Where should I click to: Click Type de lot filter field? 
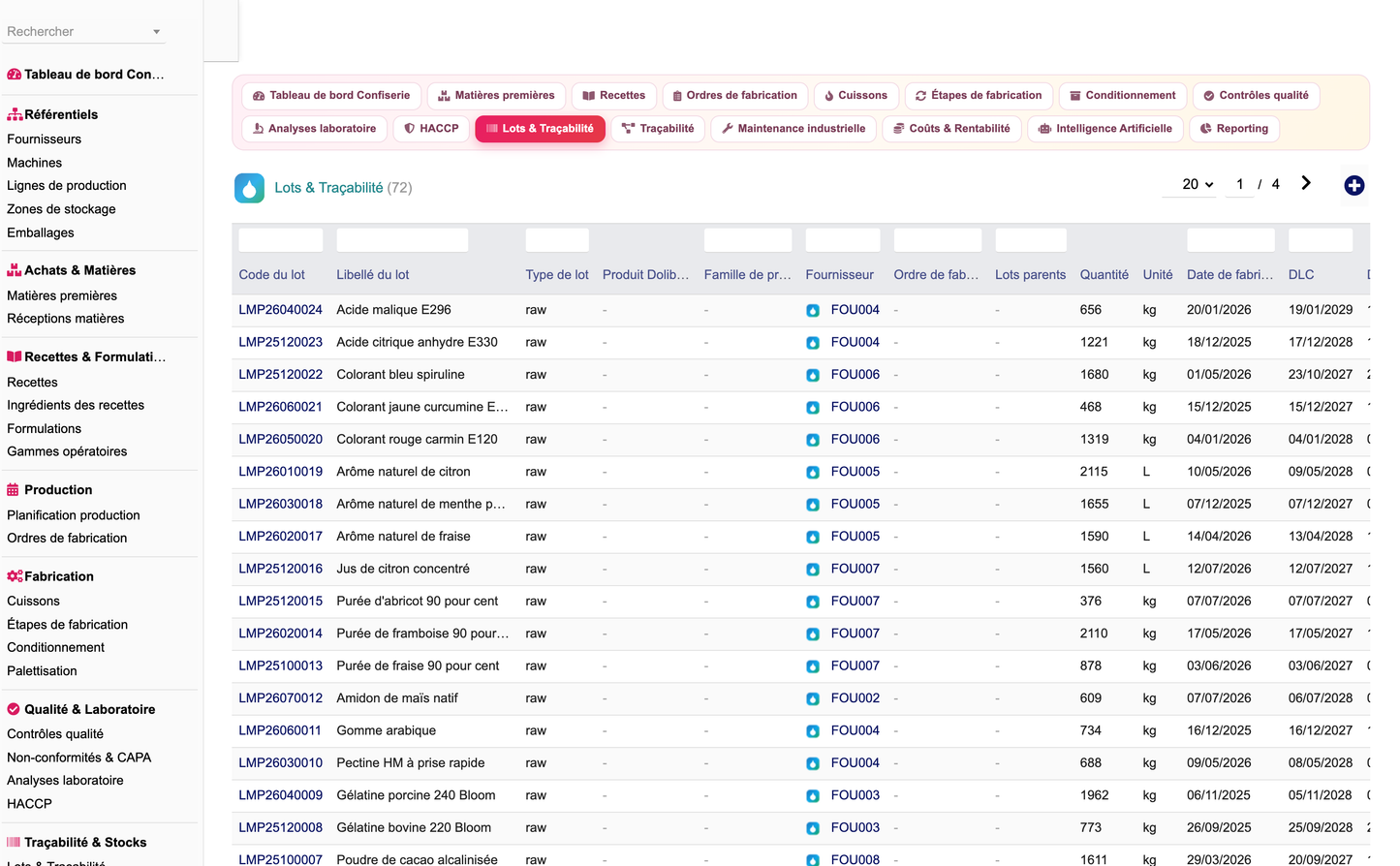point(557,240)
